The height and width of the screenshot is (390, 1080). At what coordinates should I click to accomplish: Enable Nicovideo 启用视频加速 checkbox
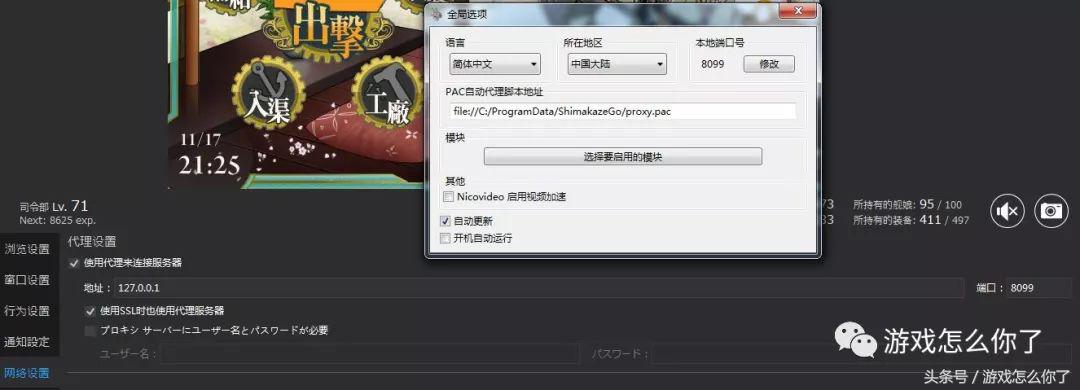coord(447,196)
